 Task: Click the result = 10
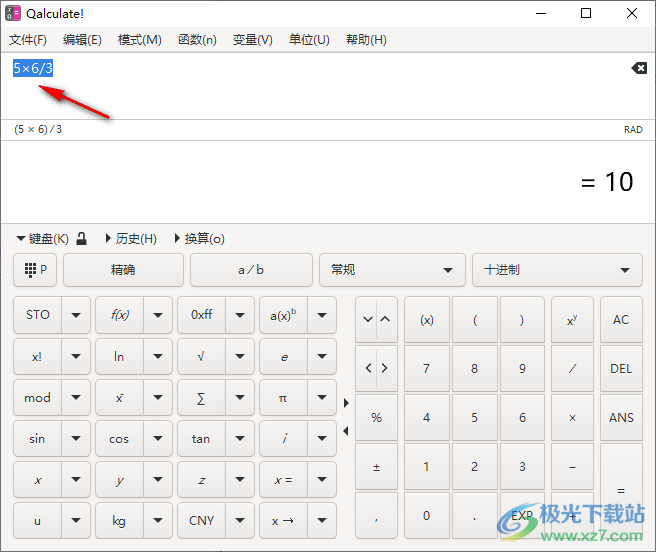[607, 182]
